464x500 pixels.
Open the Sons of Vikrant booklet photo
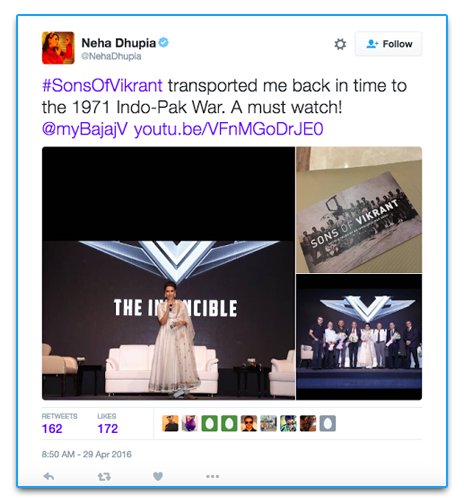(x=359, y=210)
